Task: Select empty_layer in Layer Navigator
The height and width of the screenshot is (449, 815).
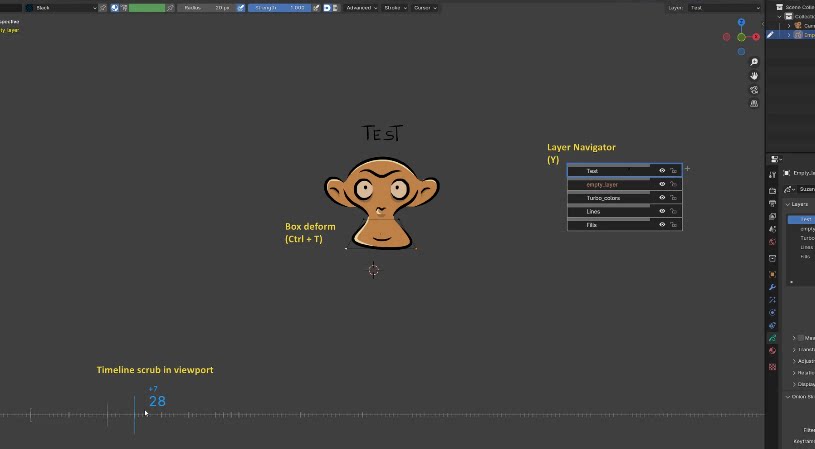Action: (624, 184)
